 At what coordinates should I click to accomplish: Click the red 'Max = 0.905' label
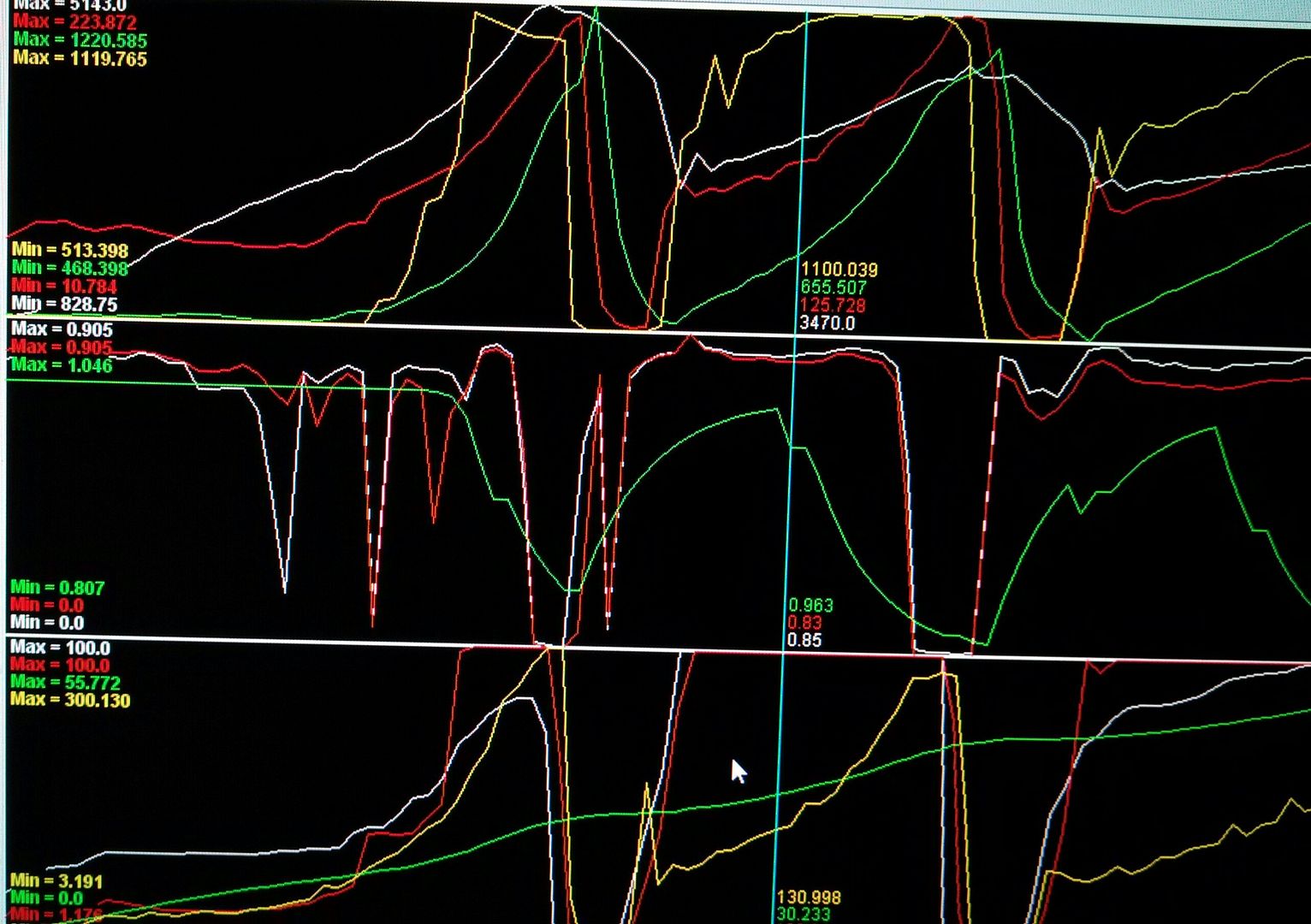pos(62,347)
